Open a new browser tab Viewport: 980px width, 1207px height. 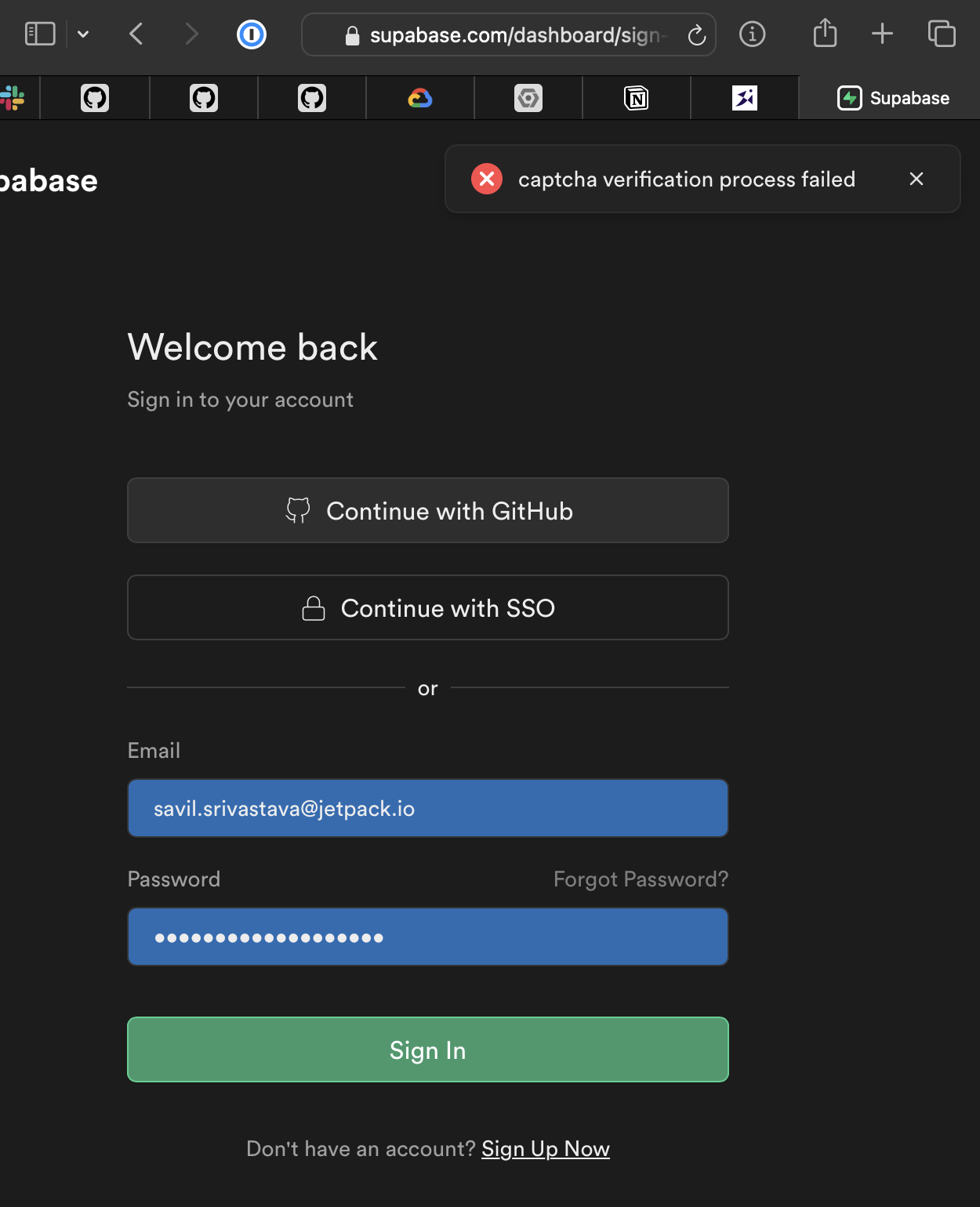881,34
